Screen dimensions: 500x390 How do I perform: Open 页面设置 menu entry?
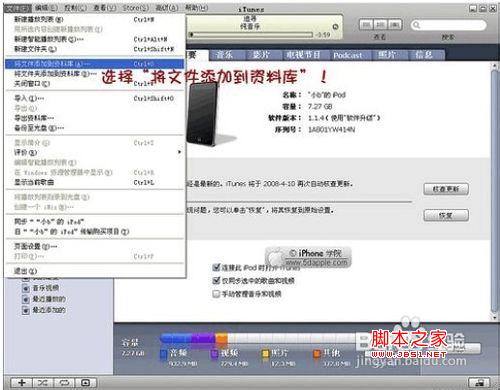[x=95, y=247]
